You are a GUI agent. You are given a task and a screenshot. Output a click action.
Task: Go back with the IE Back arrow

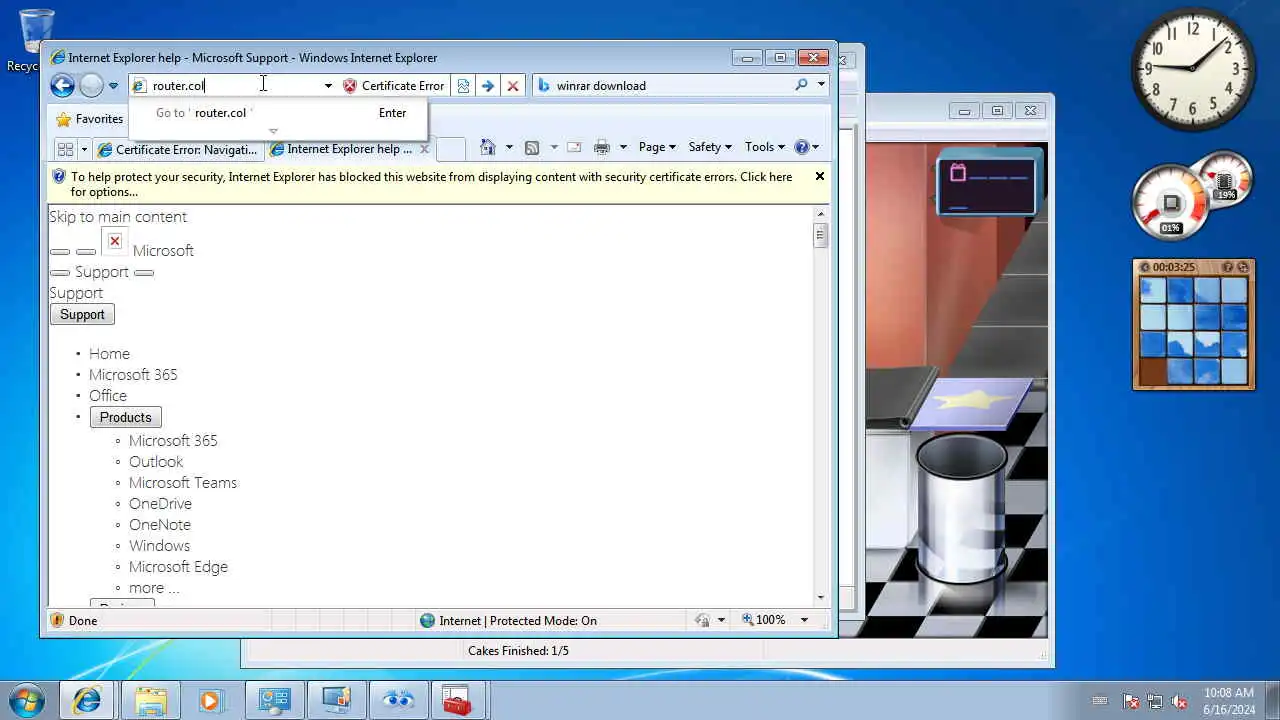[62, 86]
